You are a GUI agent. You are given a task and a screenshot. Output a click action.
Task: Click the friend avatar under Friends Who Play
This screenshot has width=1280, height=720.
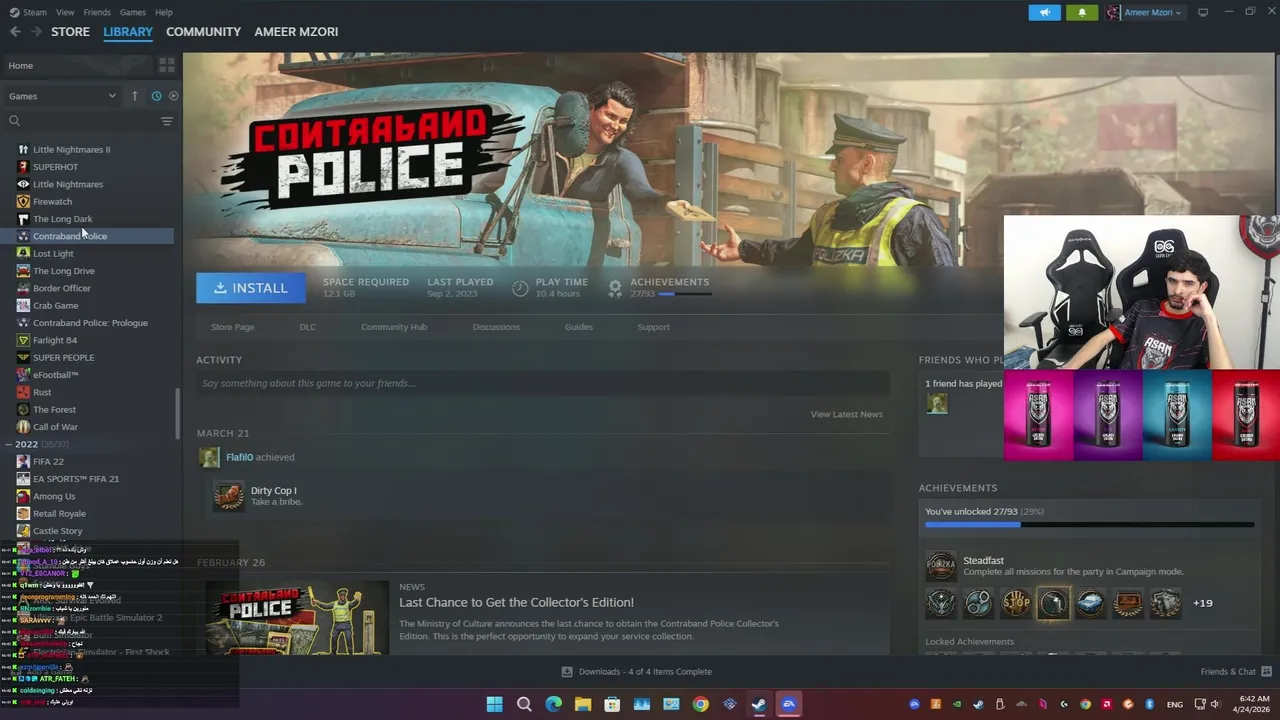(x=937, y=403)
